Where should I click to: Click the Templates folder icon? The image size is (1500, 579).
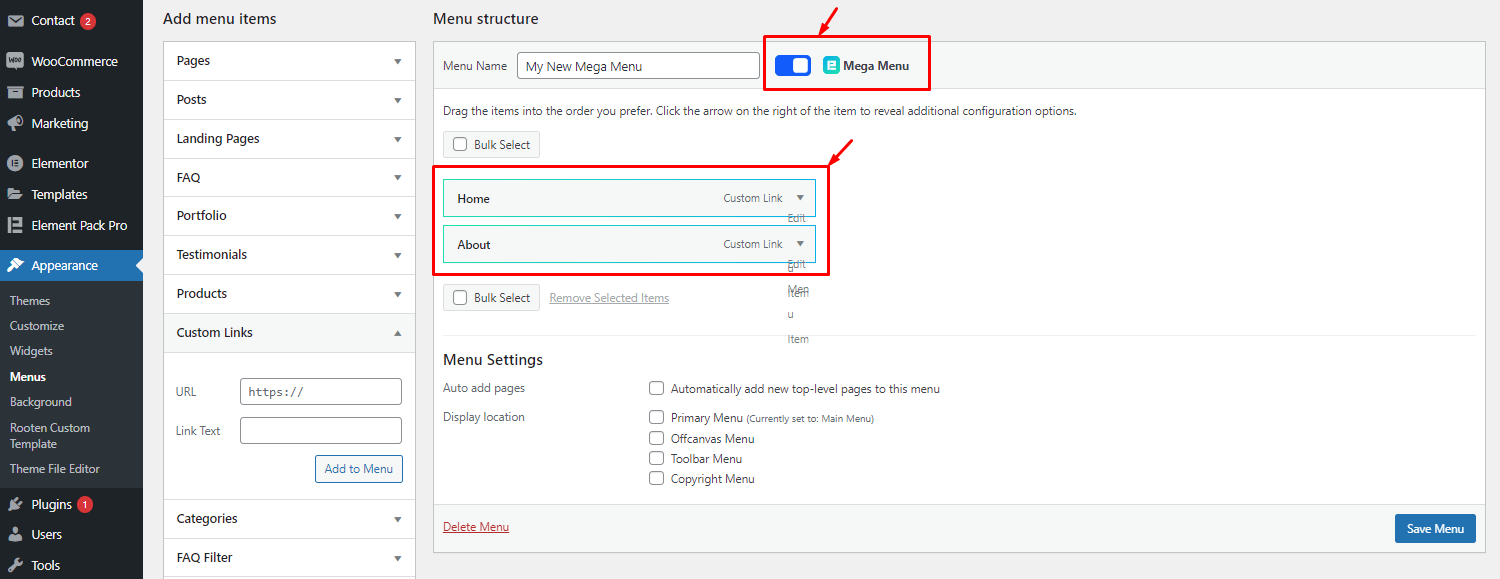click(15, 194)
